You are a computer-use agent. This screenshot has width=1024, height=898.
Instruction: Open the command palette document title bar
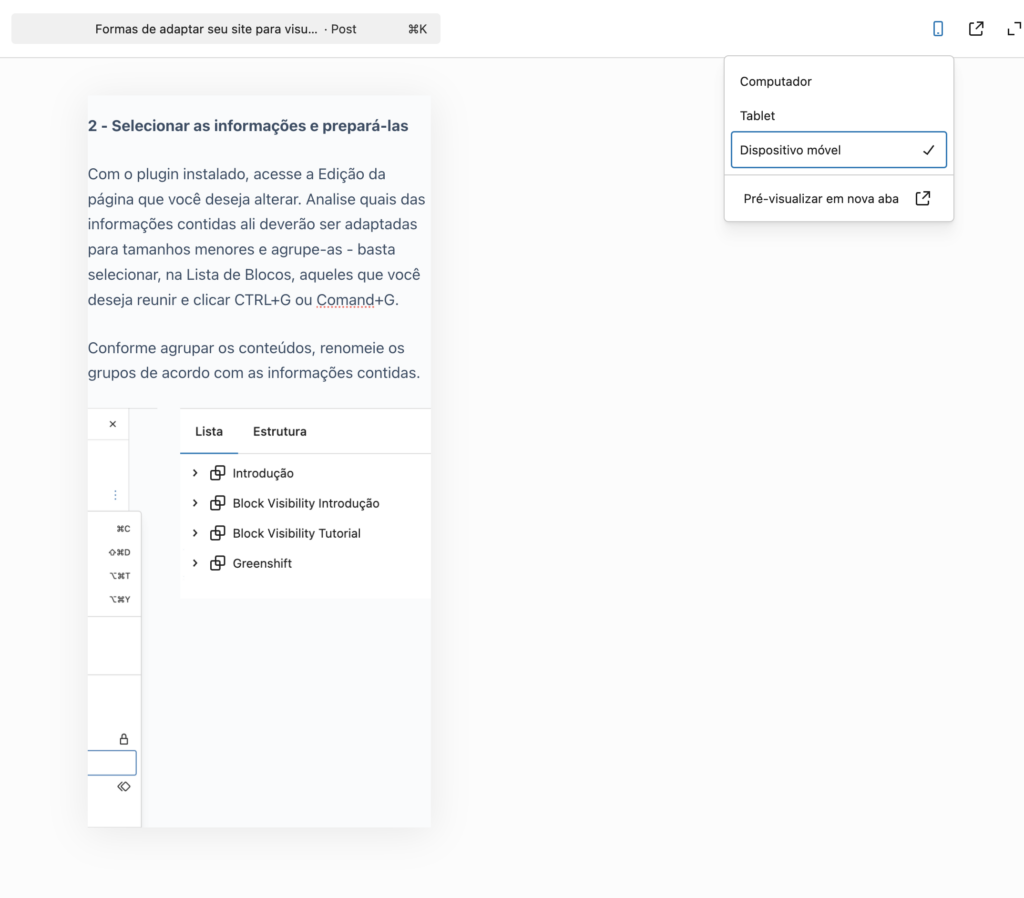click(x=226, y=29)
